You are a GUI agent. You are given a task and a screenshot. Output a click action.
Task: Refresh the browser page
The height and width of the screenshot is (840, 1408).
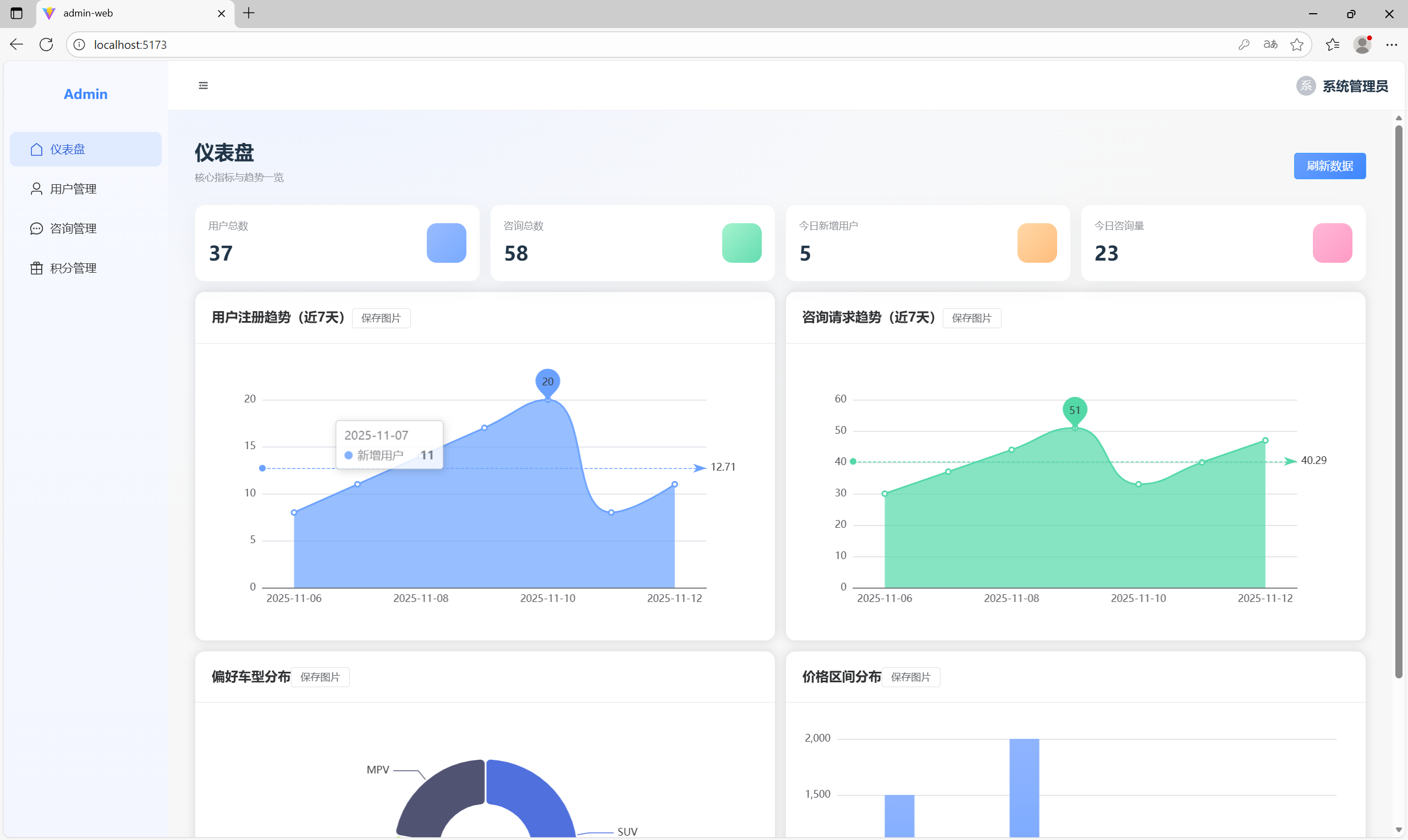(46, 45)
